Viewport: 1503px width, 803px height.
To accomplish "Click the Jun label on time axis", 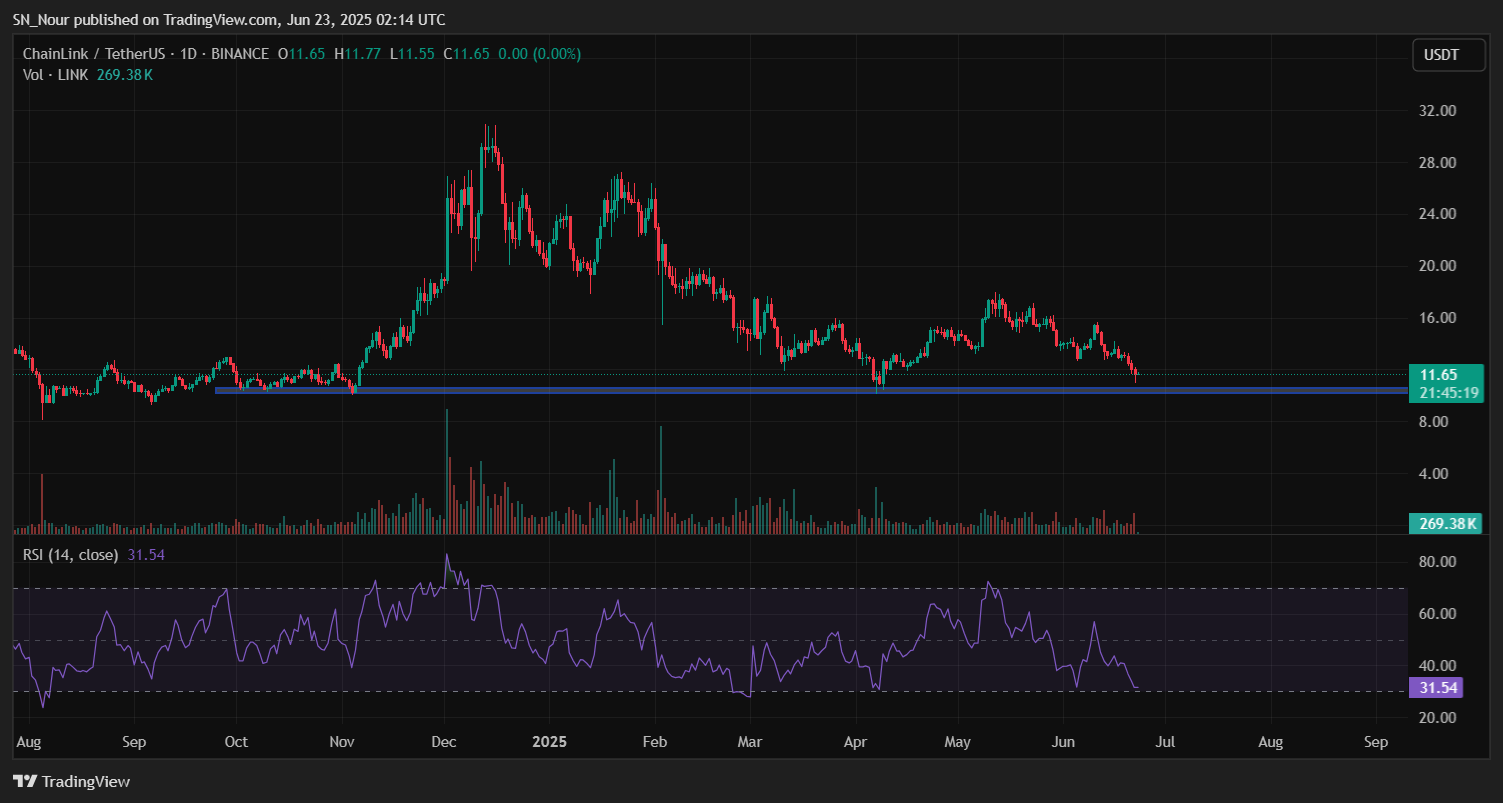I will tap(1064, 743).
